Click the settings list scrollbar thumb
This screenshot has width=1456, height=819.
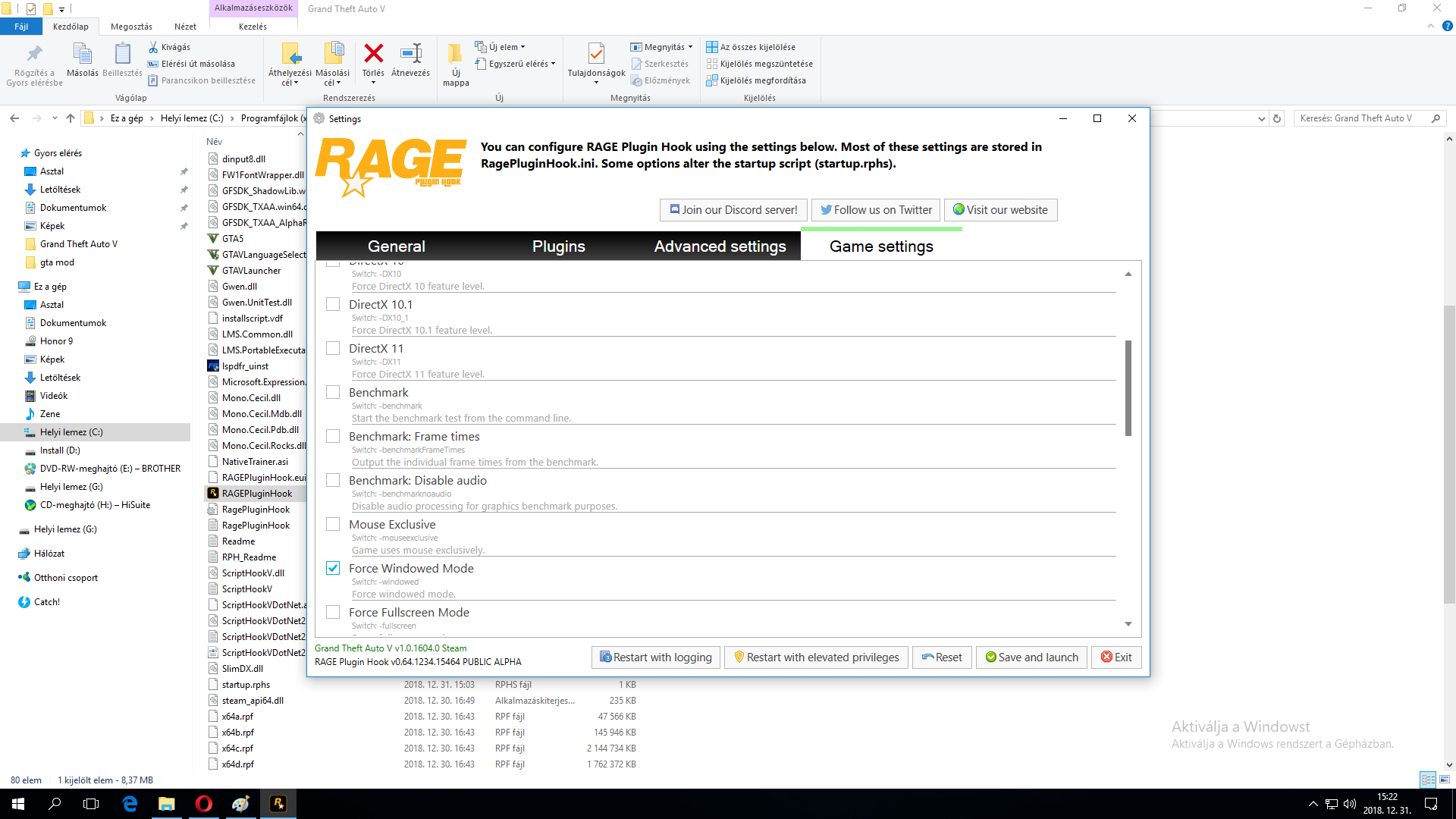tap(1128, 388)
